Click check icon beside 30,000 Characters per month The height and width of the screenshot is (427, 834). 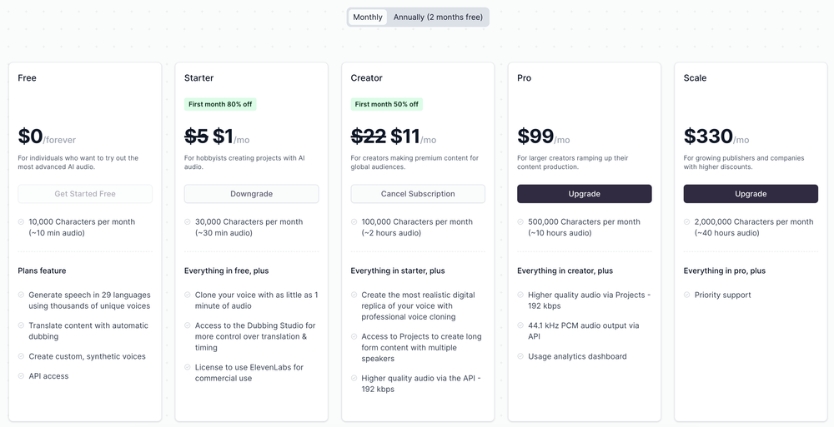point(187,222)
